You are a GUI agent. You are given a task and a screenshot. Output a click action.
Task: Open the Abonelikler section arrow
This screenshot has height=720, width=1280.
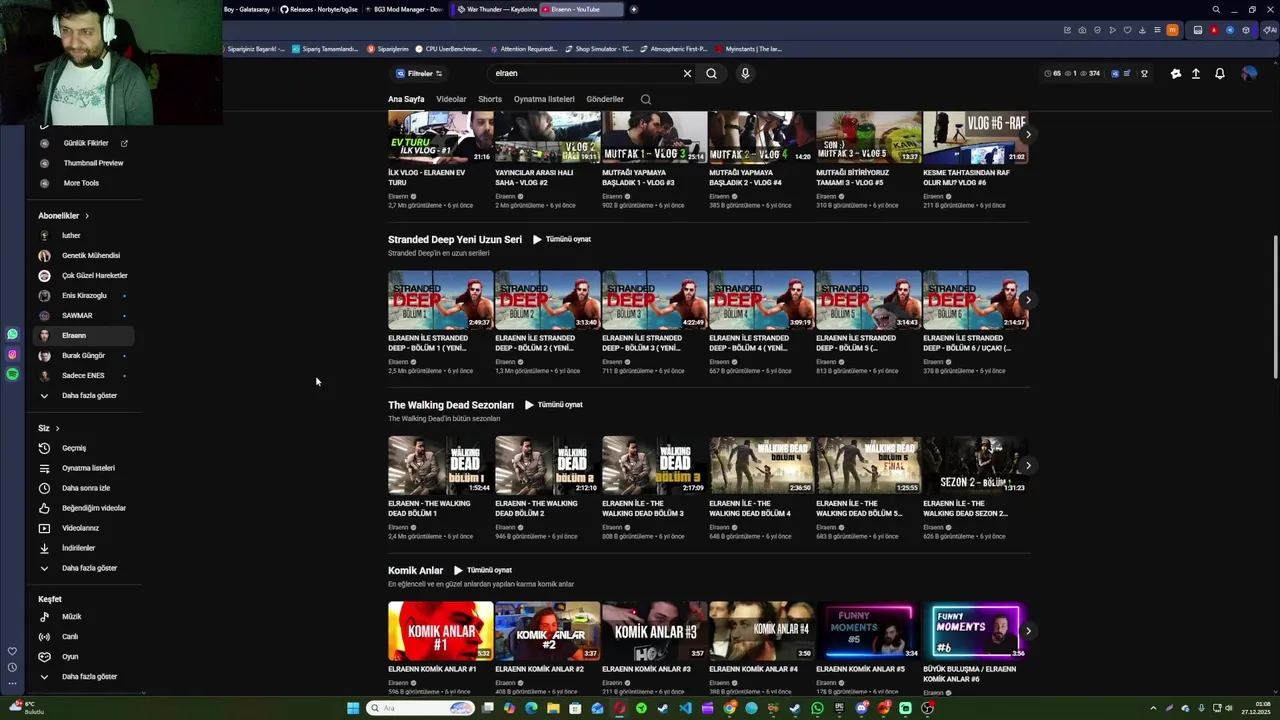[87, 216]
